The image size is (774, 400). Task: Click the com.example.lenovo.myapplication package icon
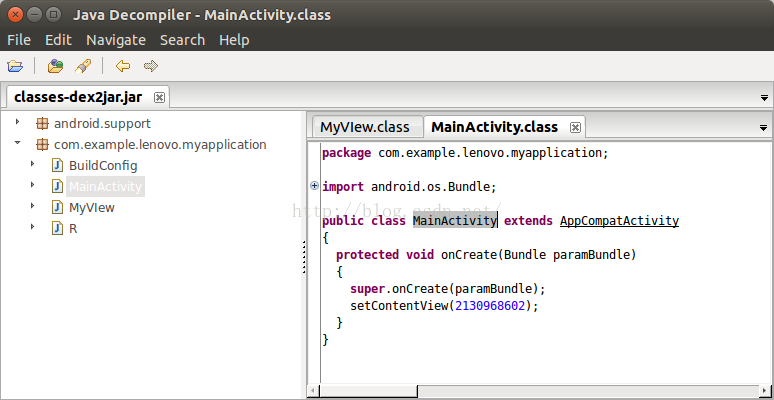pyautogui.click(x=42, y=145)
